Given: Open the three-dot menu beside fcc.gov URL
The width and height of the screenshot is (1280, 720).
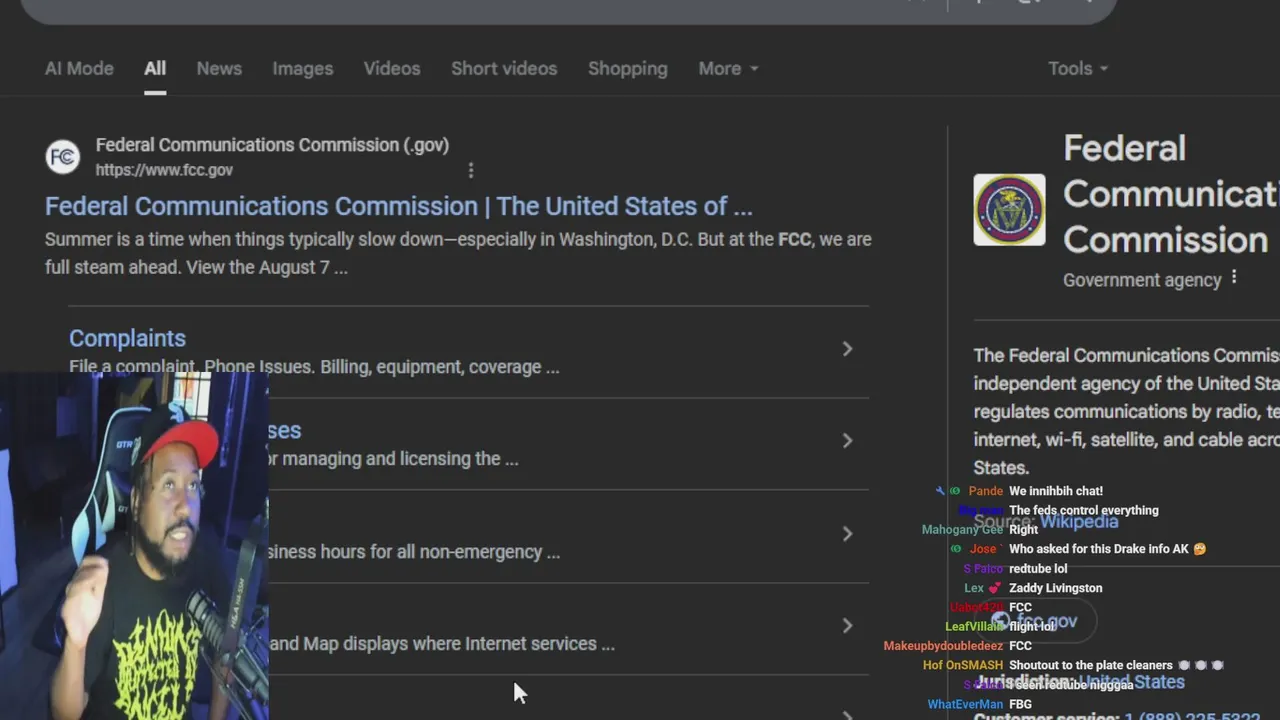Looking at the screenshot, I should point(471,170).
